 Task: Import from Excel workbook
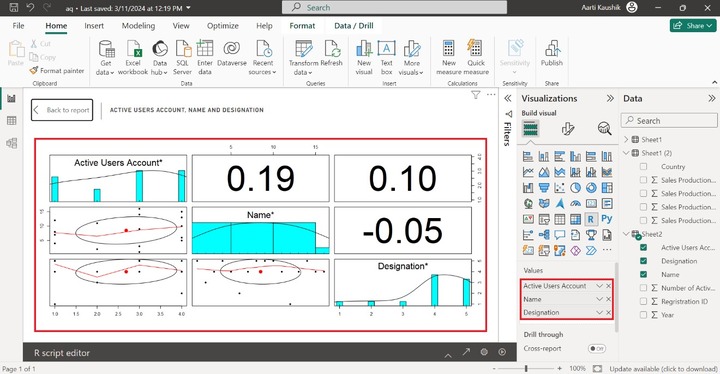133,57
